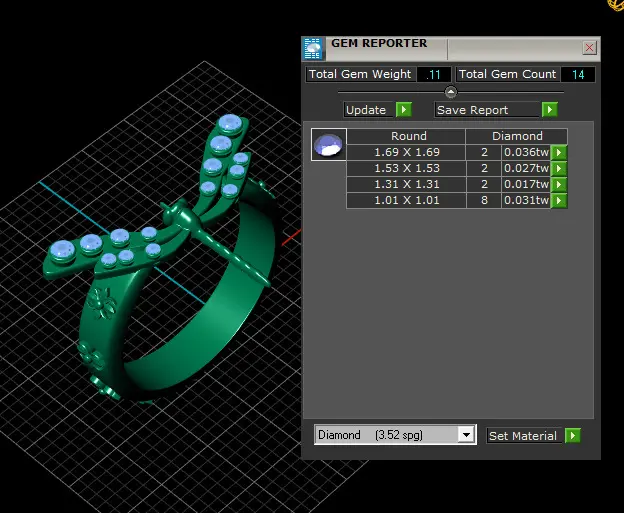Viewport: 624px width, 513px height.
Task: Collapse the panel with the round up-arrow
Action: (x=450, y=92)
